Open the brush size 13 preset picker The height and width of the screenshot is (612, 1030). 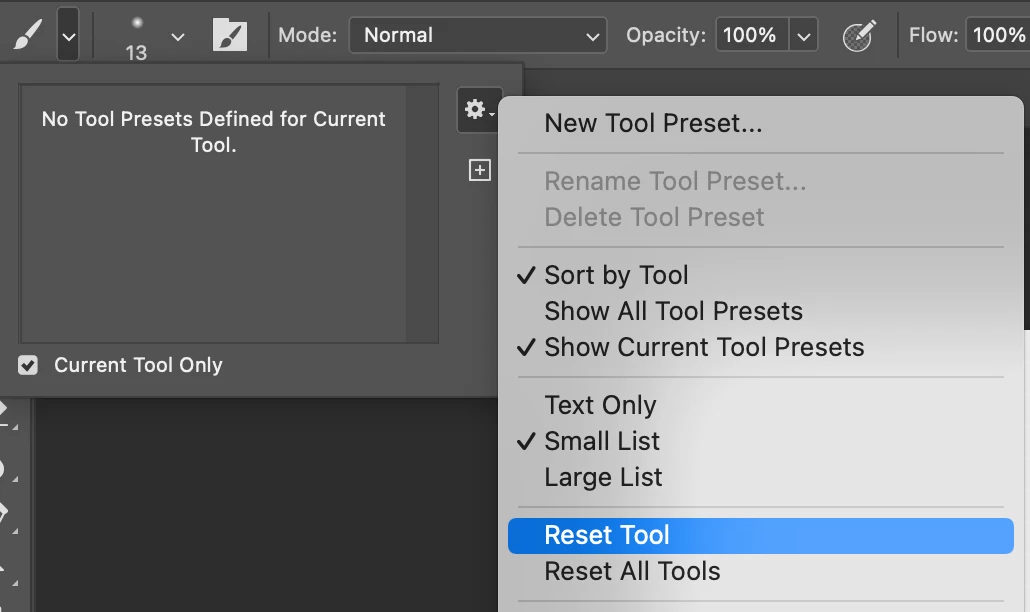pos(177,36)
